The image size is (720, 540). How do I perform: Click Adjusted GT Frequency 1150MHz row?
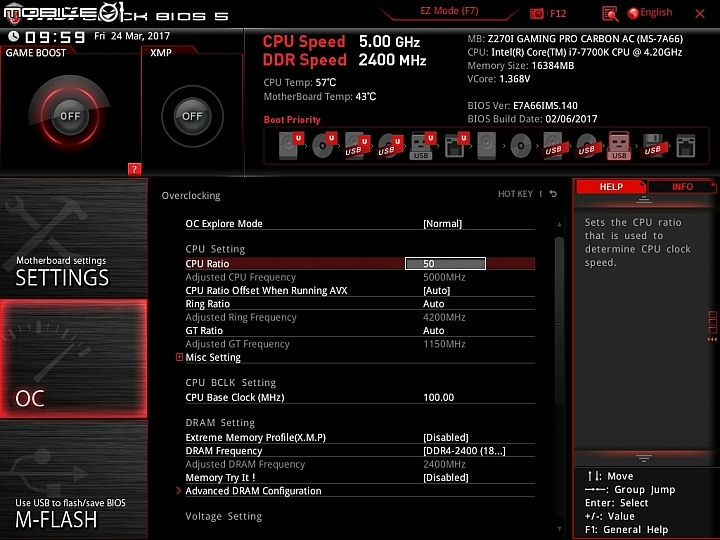pos(360,344)
